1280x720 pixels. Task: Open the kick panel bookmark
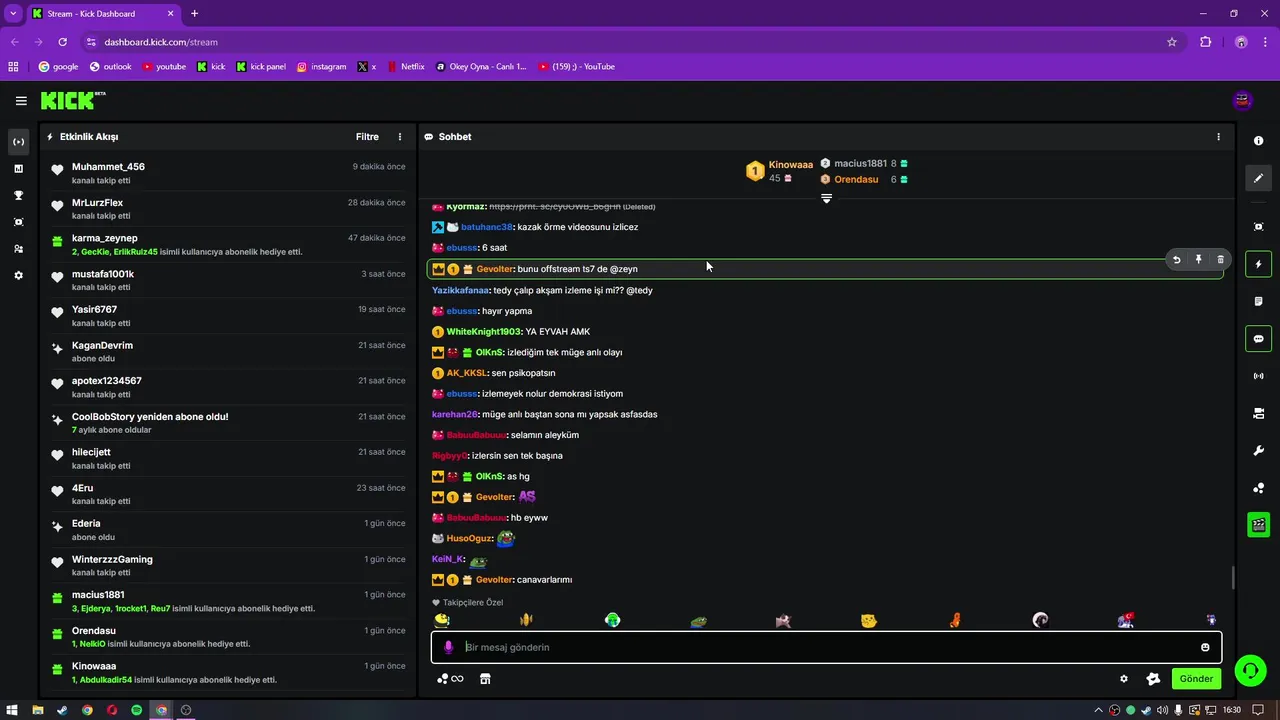pos(261,67)
